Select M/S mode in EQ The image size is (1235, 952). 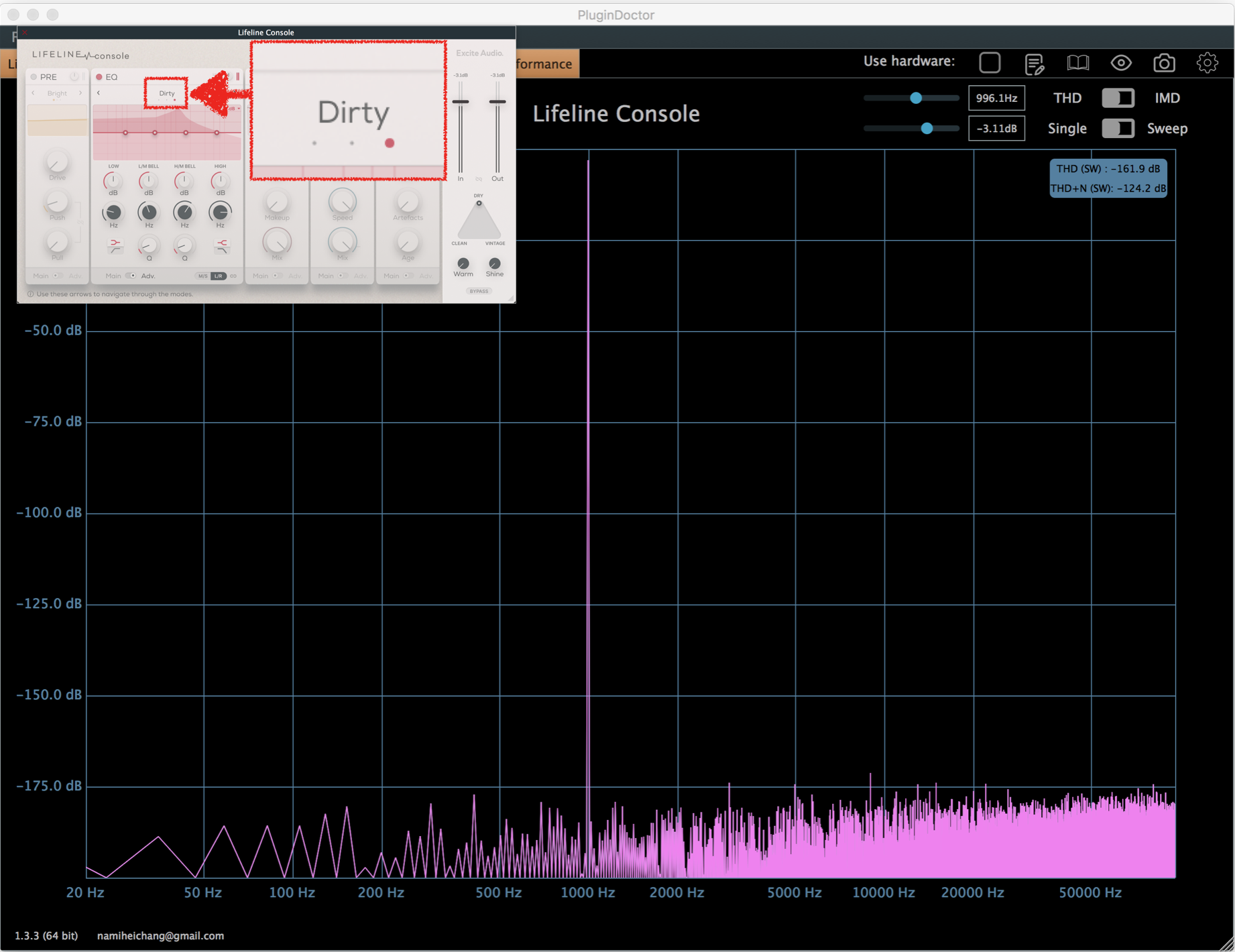202,276
